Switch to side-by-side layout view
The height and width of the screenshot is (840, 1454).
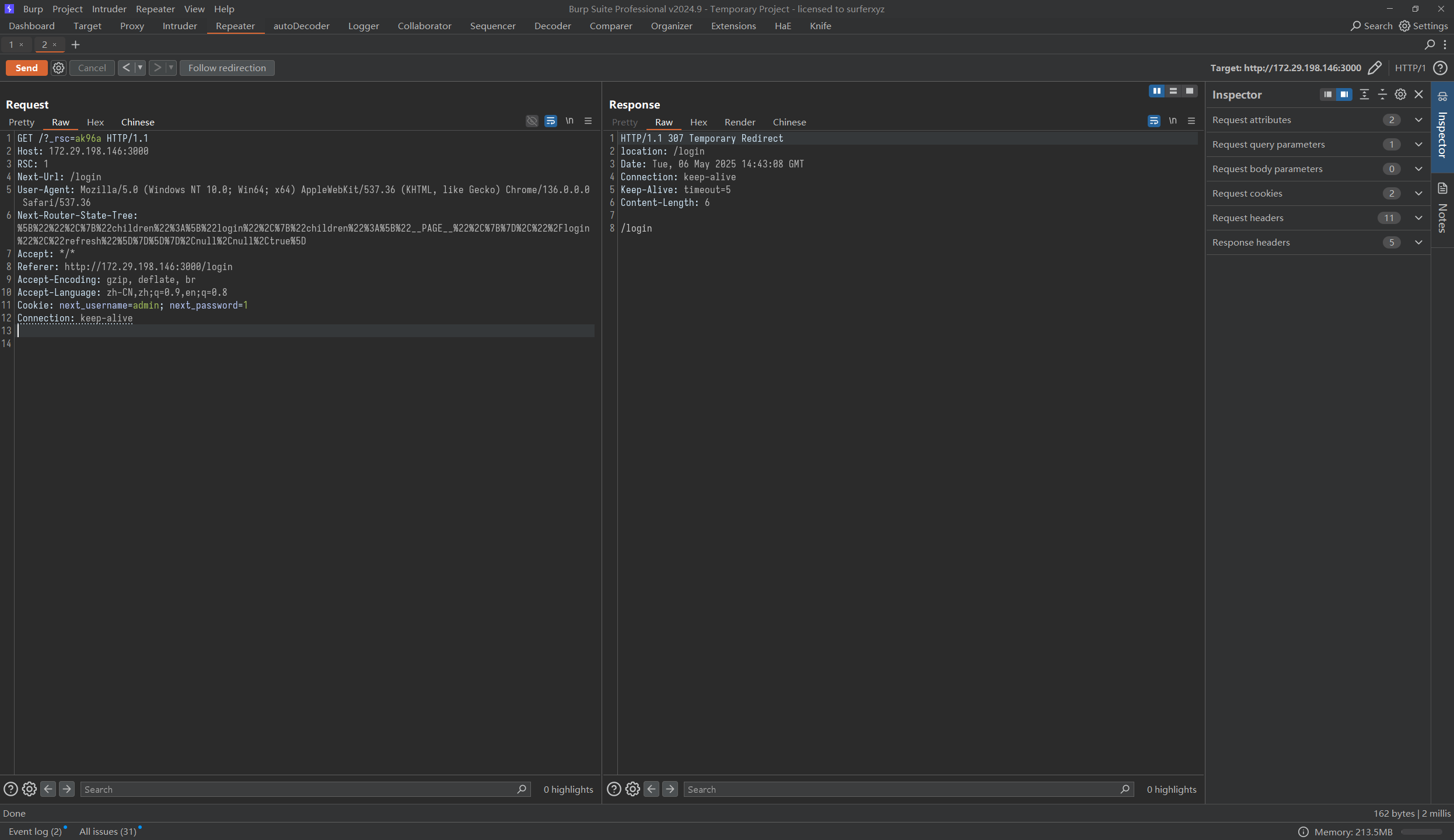click(x=1156, y=91)
